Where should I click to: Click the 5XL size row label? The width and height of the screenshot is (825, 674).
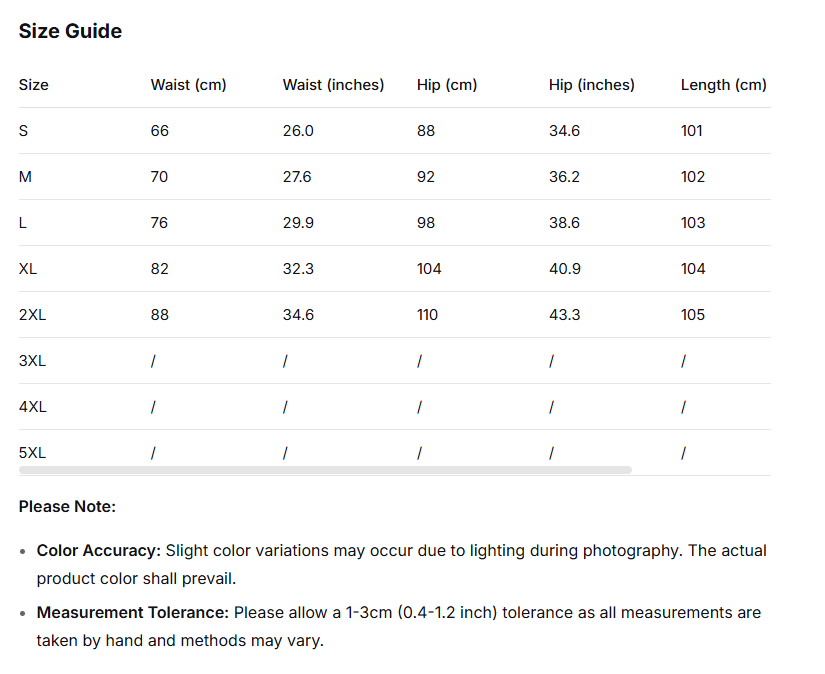32,453
